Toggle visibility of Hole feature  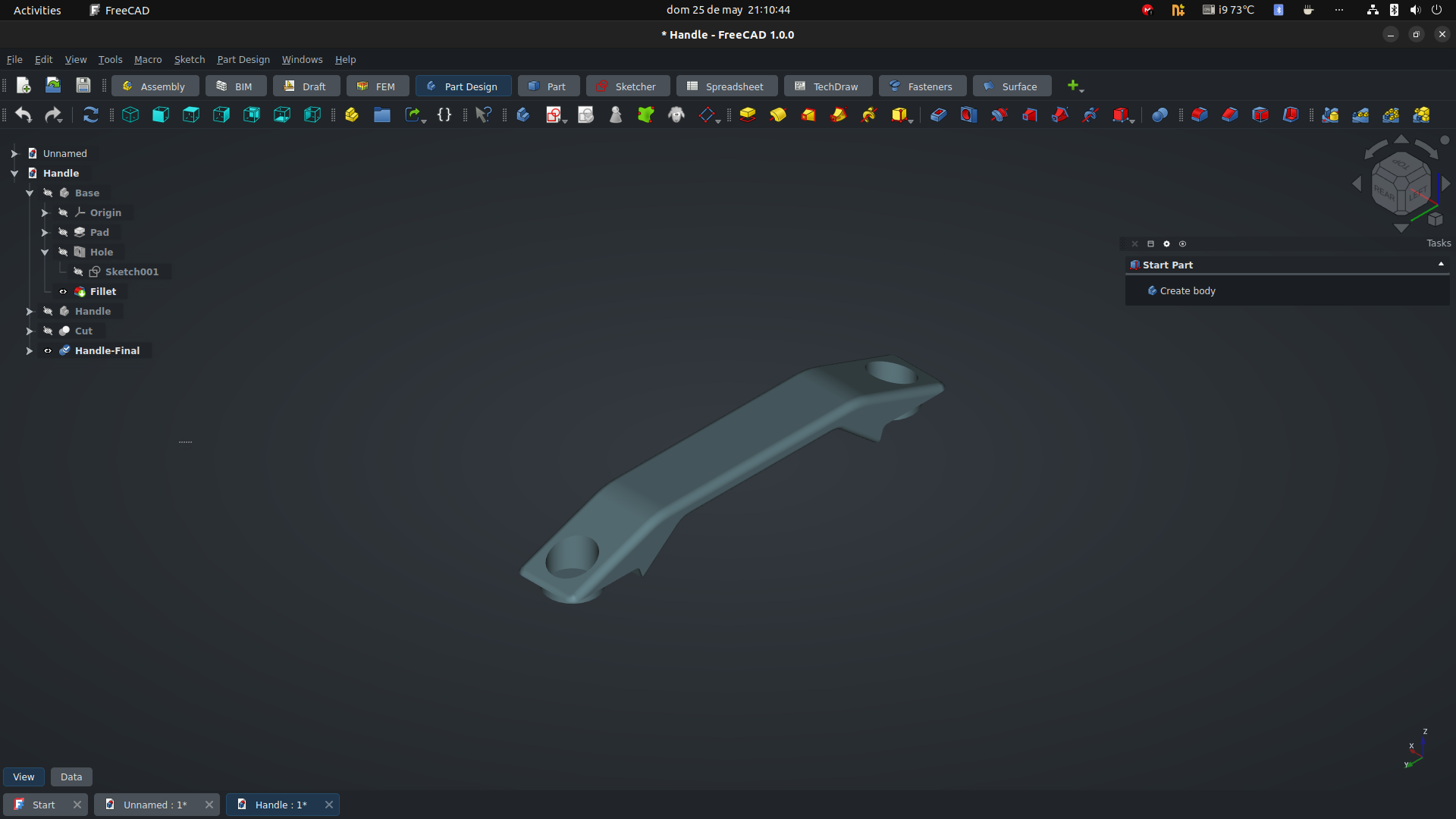tap(63, 252)
